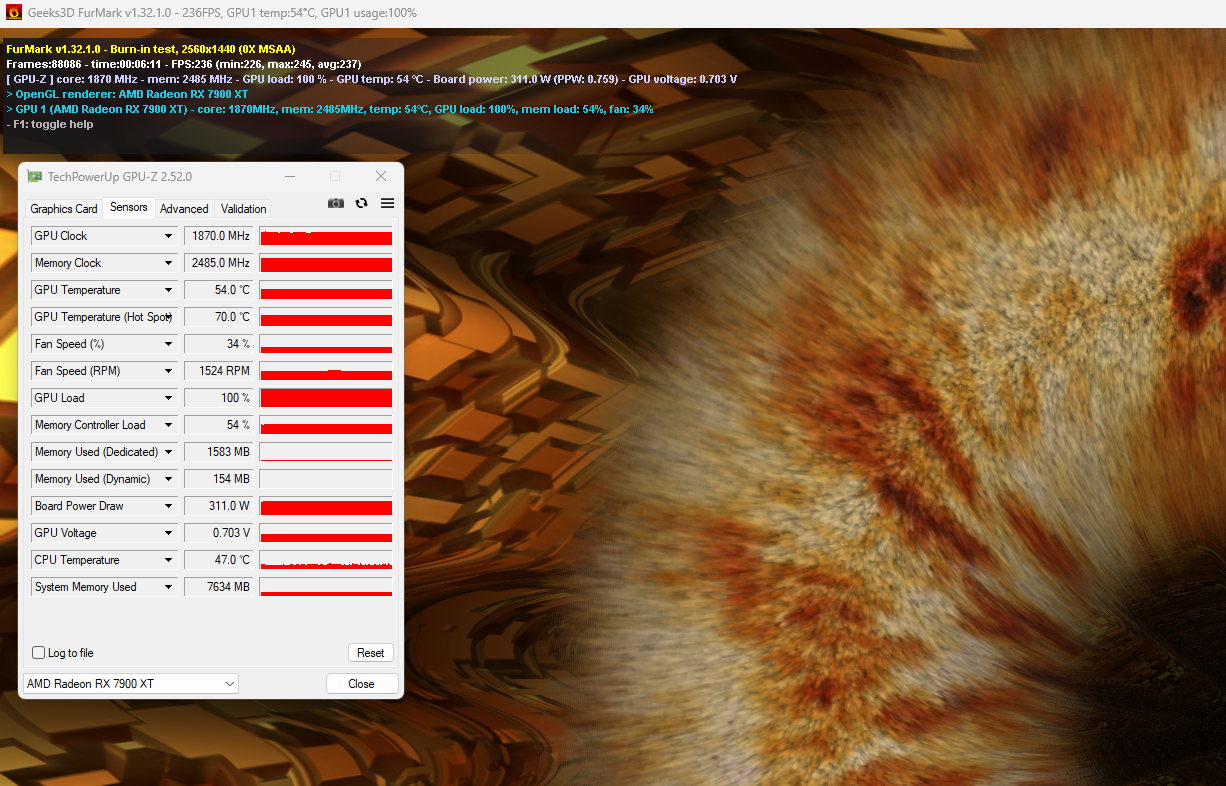The height and width of the screenshot is (786, 1226).
Task: Click the FurMark 'F1: toggle help' line
Action: 50,124
